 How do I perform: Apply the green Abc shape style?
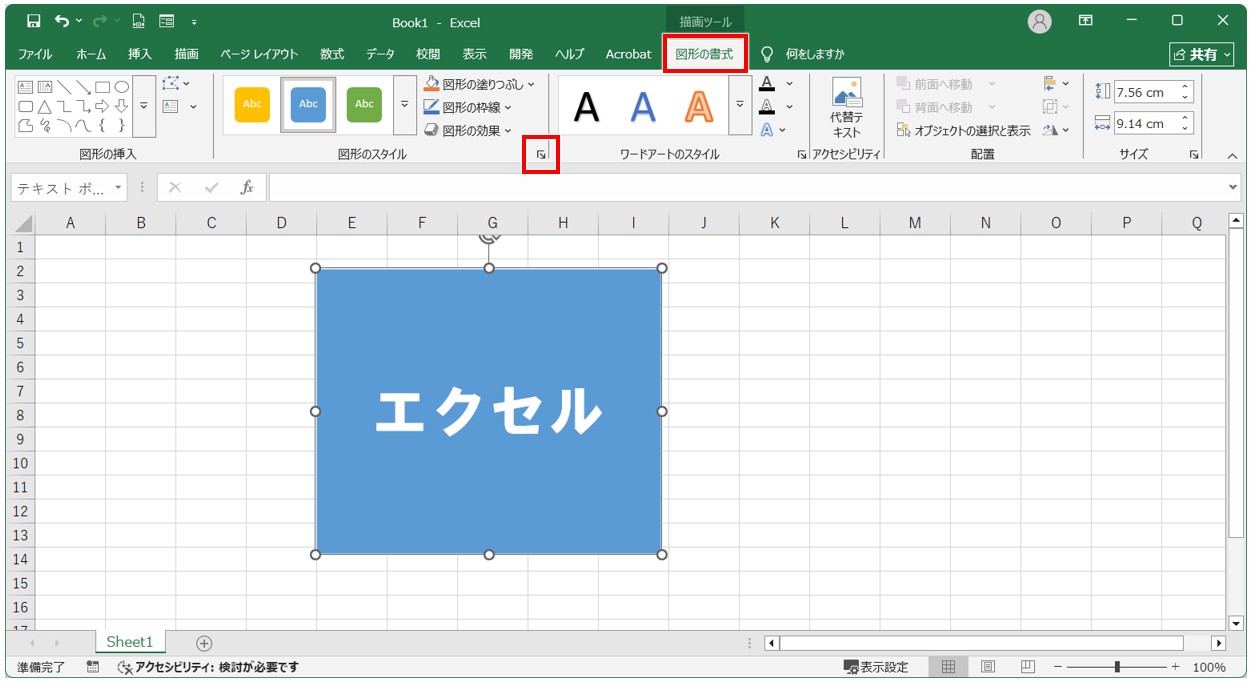(364, 104)
